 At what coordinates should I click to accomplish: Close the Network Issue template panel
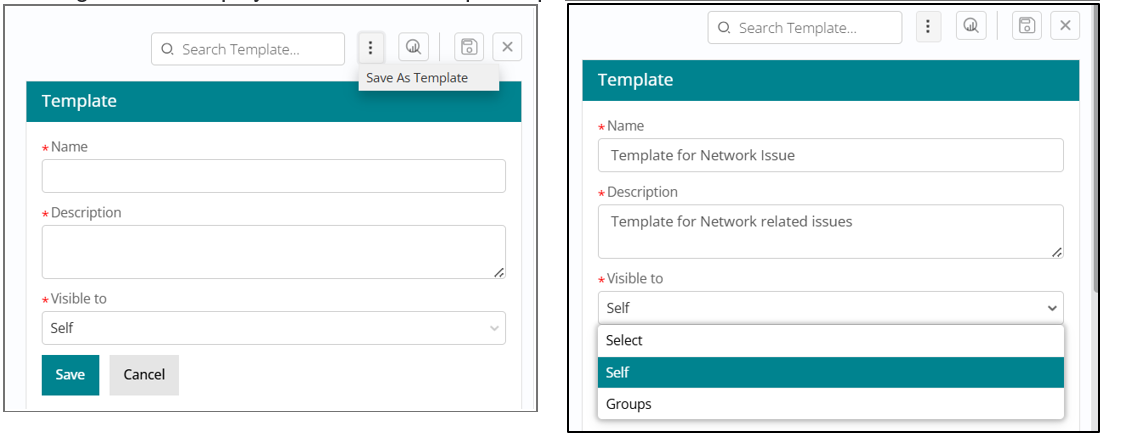[x=1065, y=27]
